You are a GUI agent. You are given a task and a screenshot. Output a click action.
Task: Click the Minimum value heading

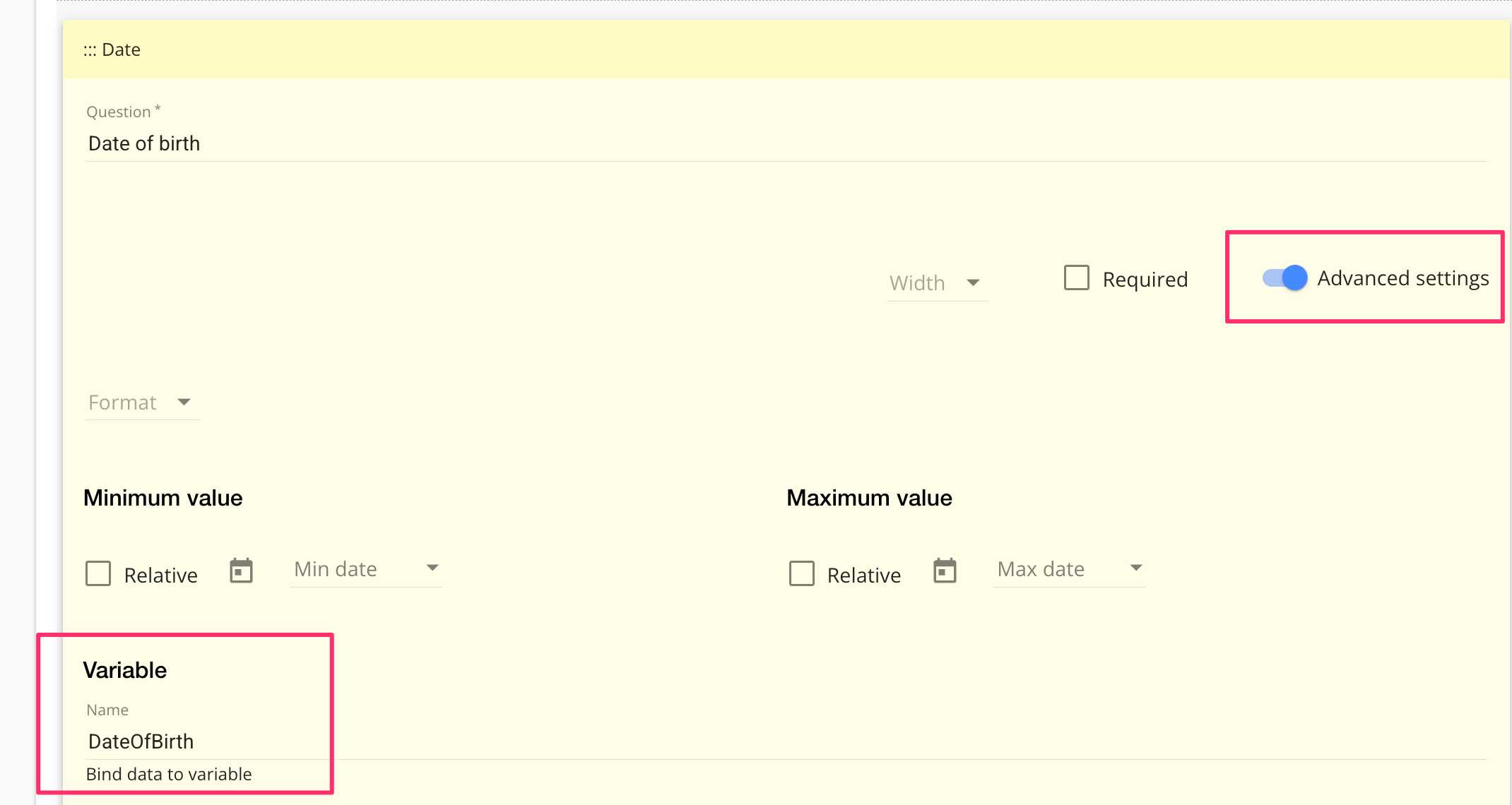tap(163, 498)
